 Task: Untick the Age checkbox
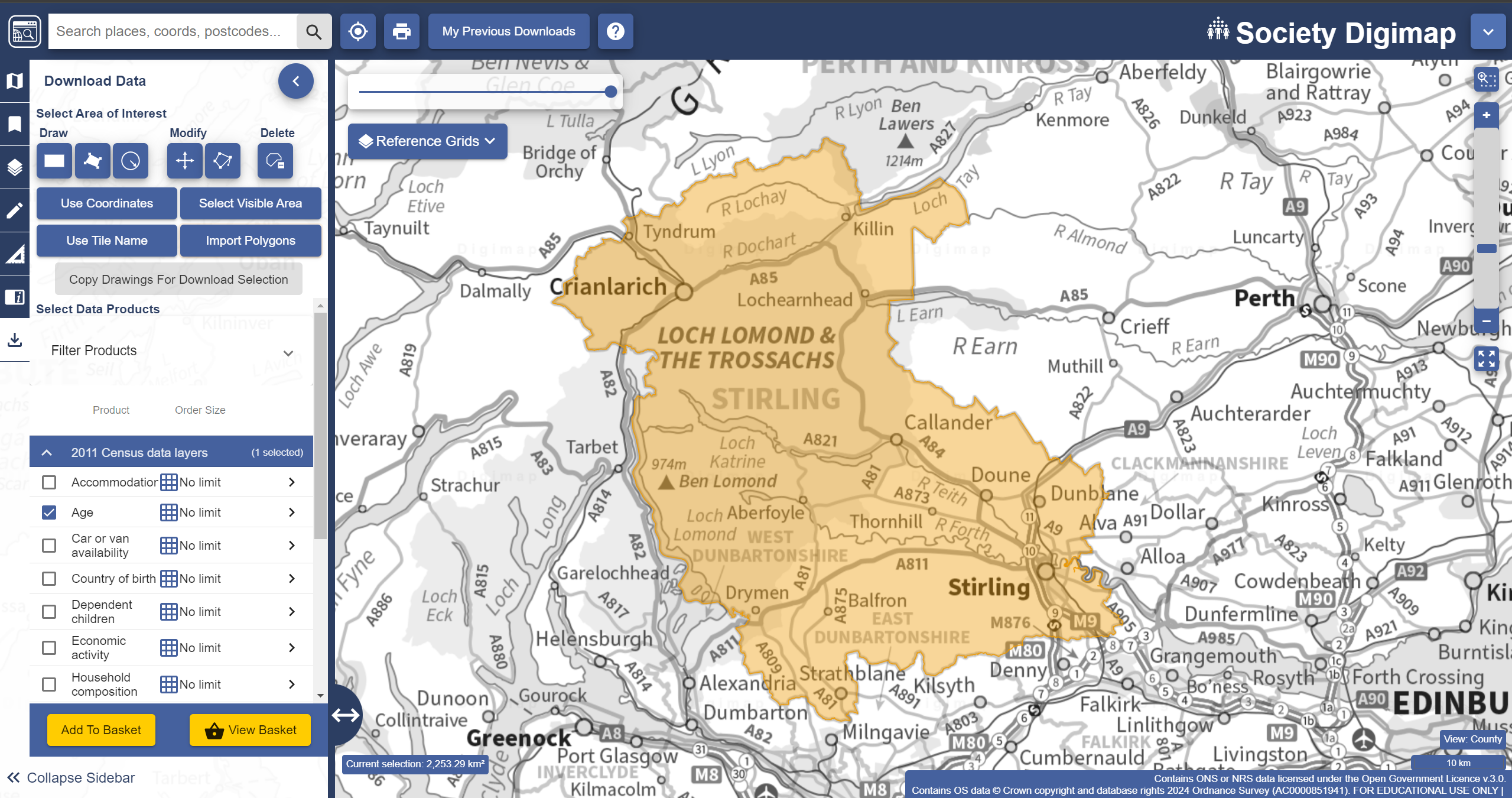pyautogui.click(x=49, y=512)
